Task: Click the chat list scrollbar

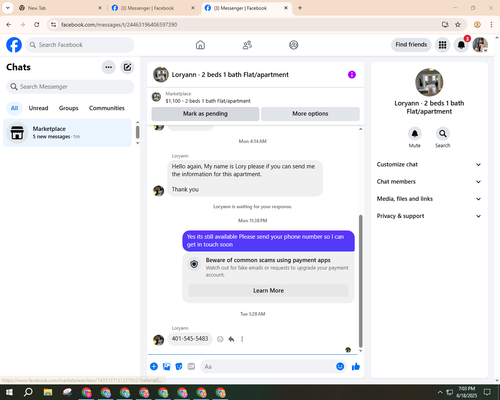Action: [x=137, y=132]
